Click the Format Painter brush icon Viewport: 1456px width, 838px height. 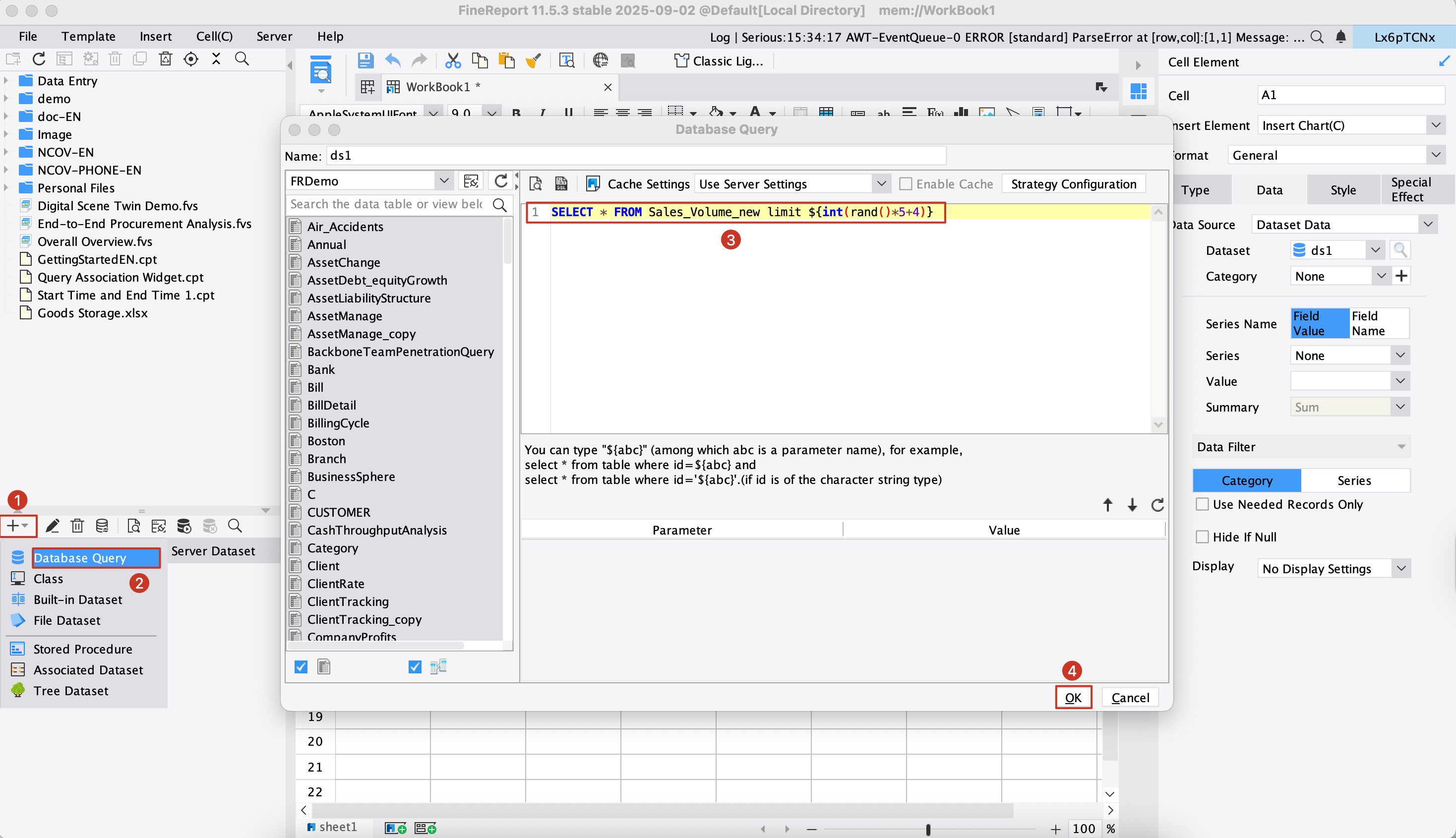coord(534,60)
